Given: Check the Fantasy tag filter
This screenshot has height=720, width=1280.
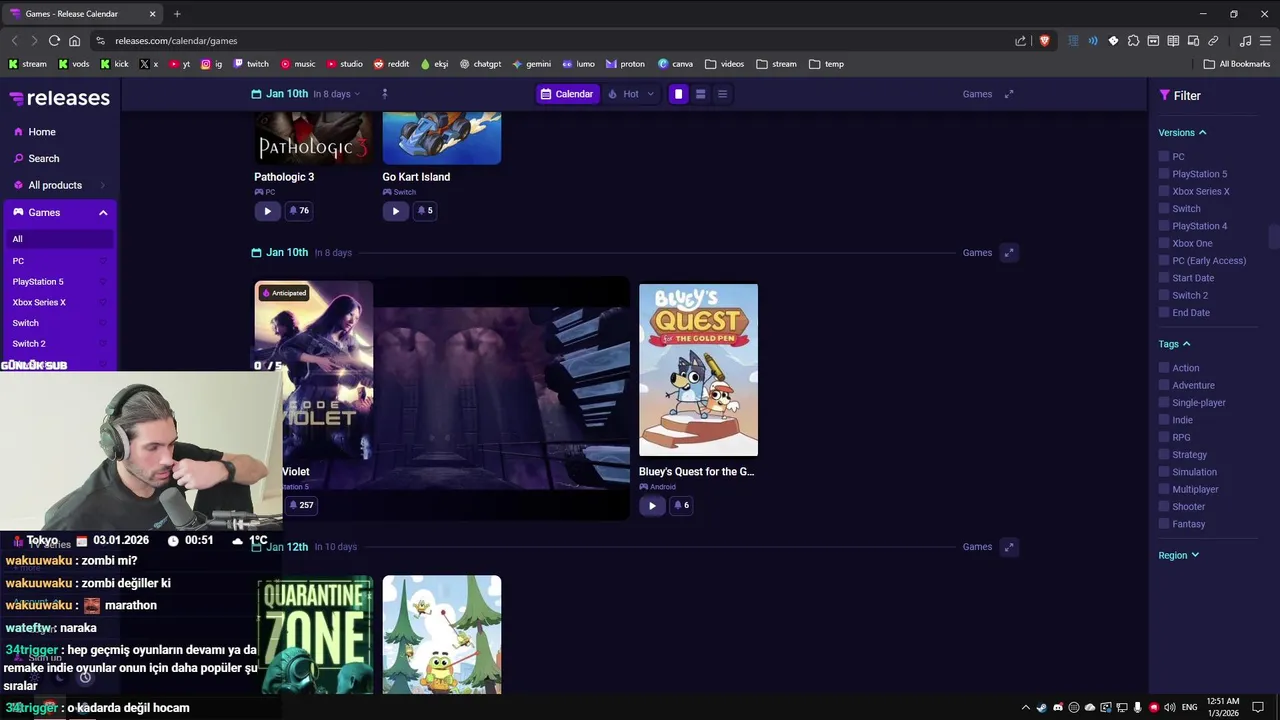Looking at the screenshot, I should (1164, 524).
